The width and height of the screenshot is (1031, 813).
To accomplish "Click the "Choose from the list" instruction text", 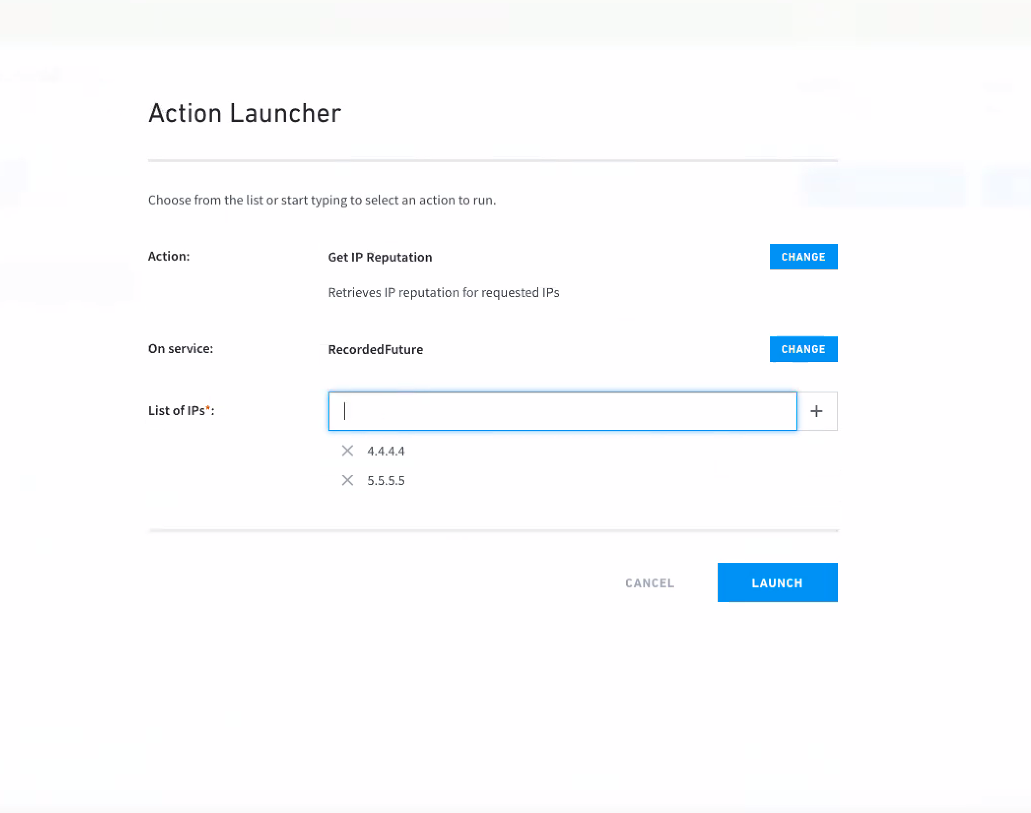I will click(x=322, y=200).
